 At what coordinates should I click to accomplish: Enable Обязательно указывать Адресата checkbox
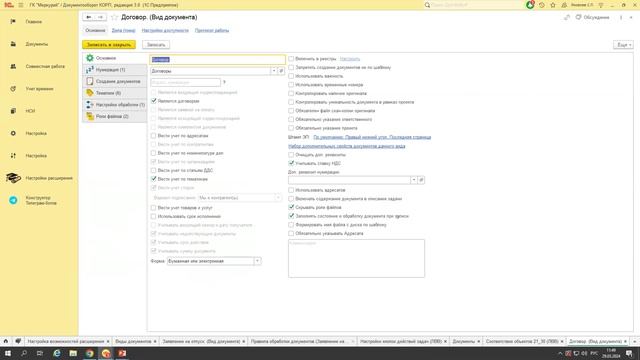coord(291,233)
